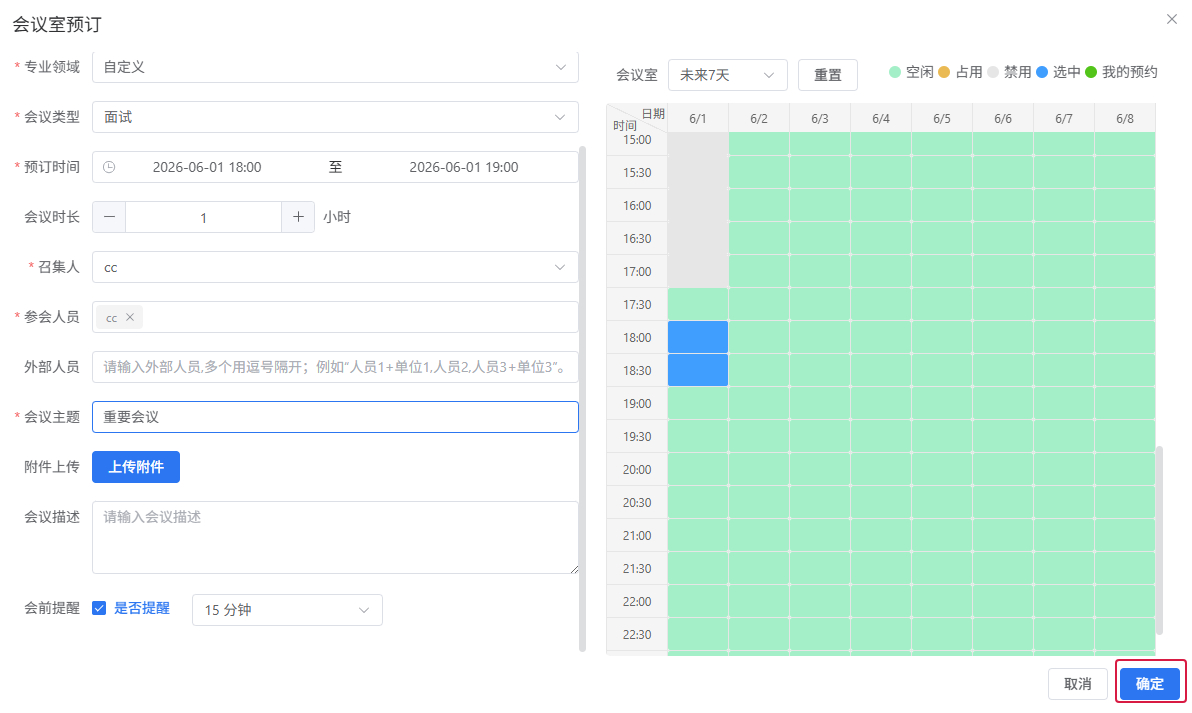Click the meeting duration value field
Viewport: 1192px width, 713px height.
pos(204,217)
